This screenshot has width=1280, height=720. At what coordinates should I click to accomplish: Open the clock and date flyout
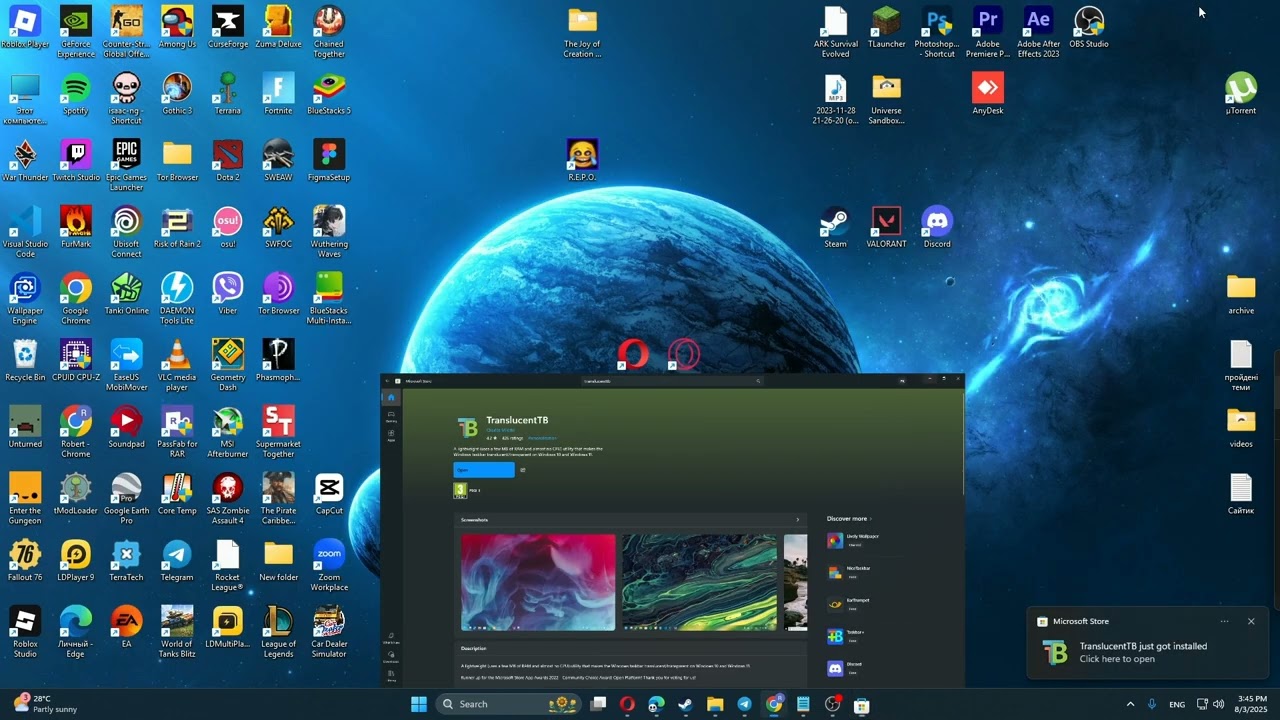[1252, 704]
